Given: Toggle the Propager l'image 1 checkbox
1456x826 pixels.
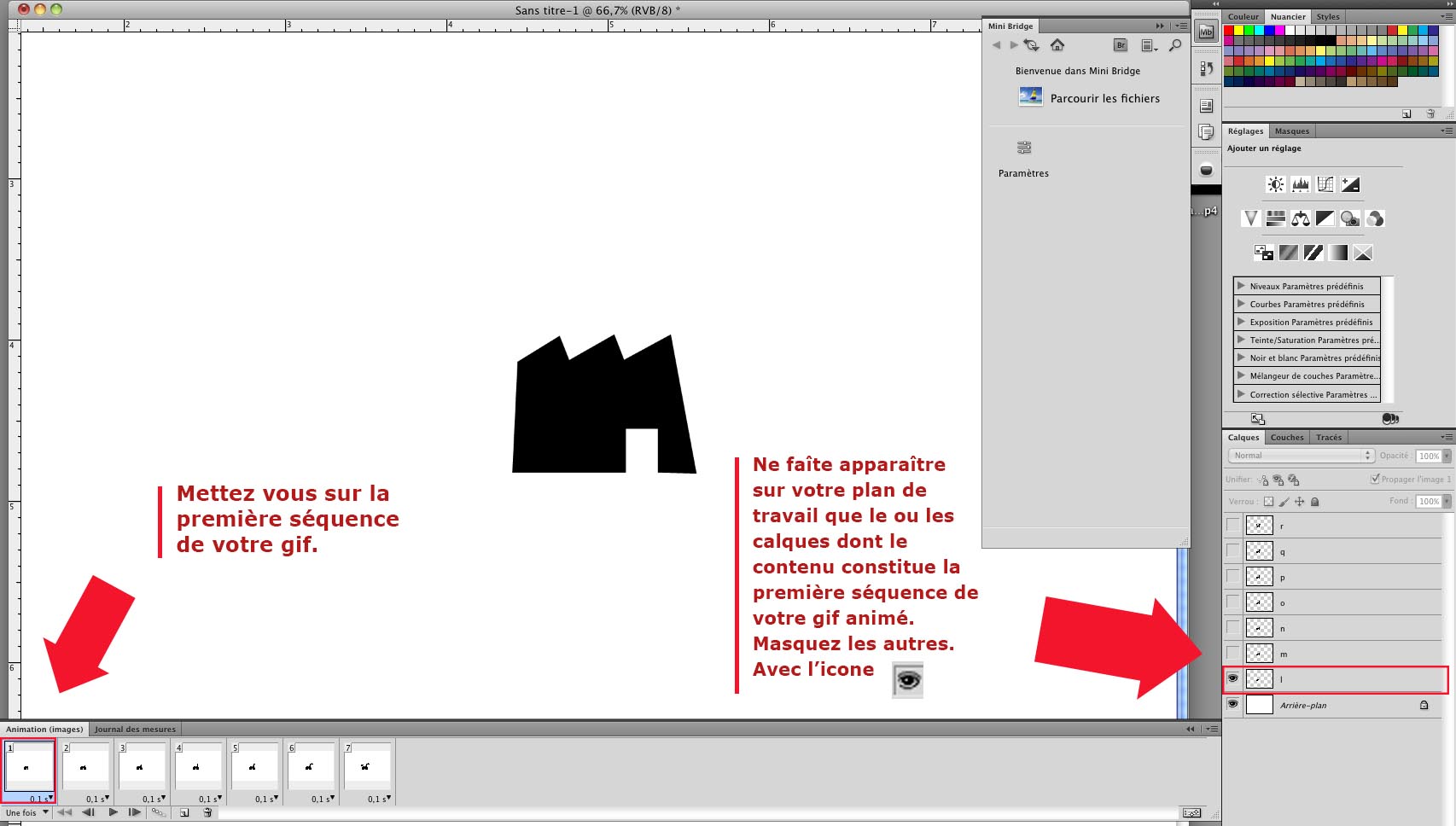Looking at the screenshot, I should click(1375, 479).
